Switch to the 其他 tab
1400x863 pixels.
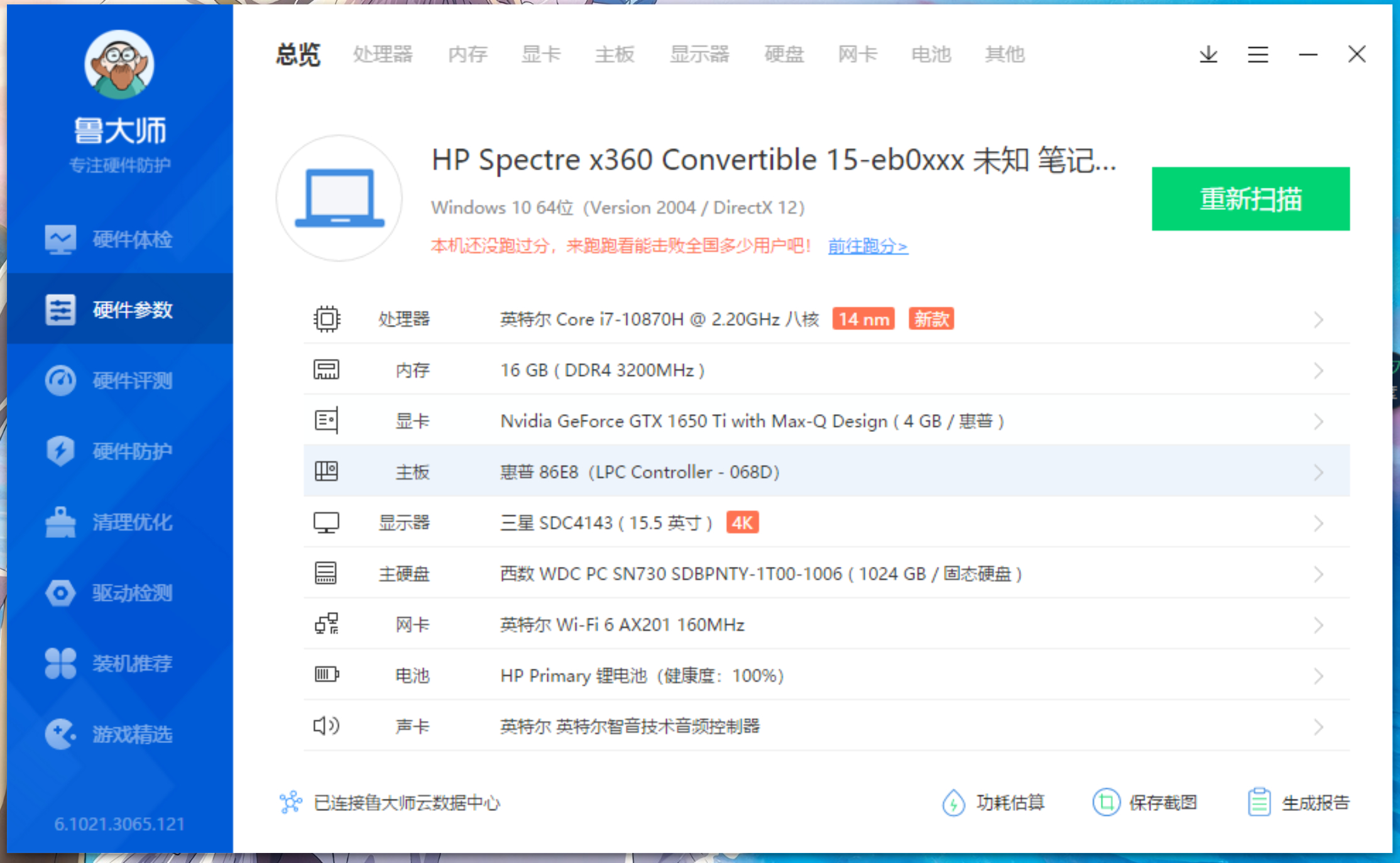point(1005,55)
